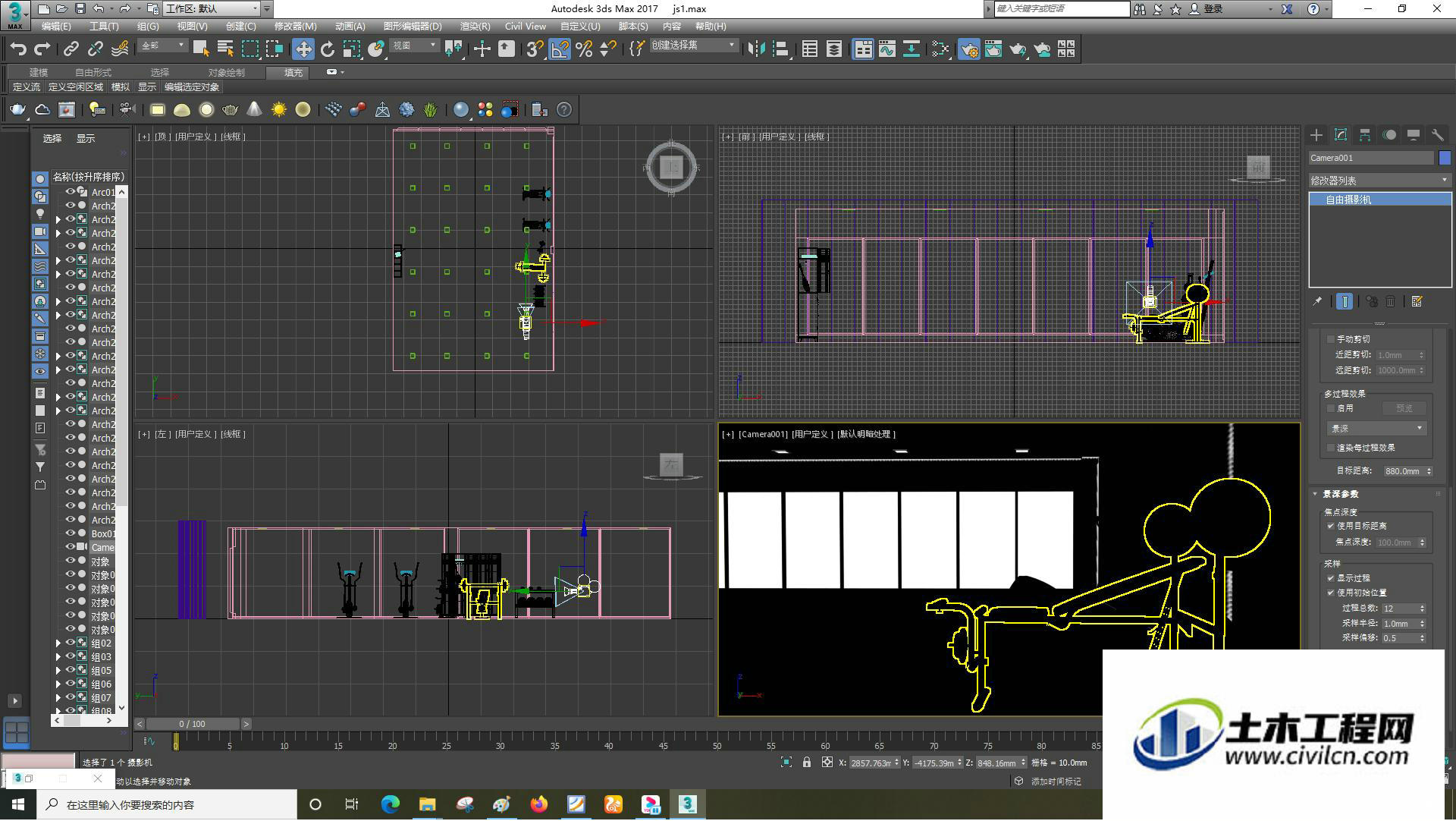The height and width of the screenshot is (821, 1456).
Task: Open the 修改器列表 dropdown
Action: pos(1379,181)
